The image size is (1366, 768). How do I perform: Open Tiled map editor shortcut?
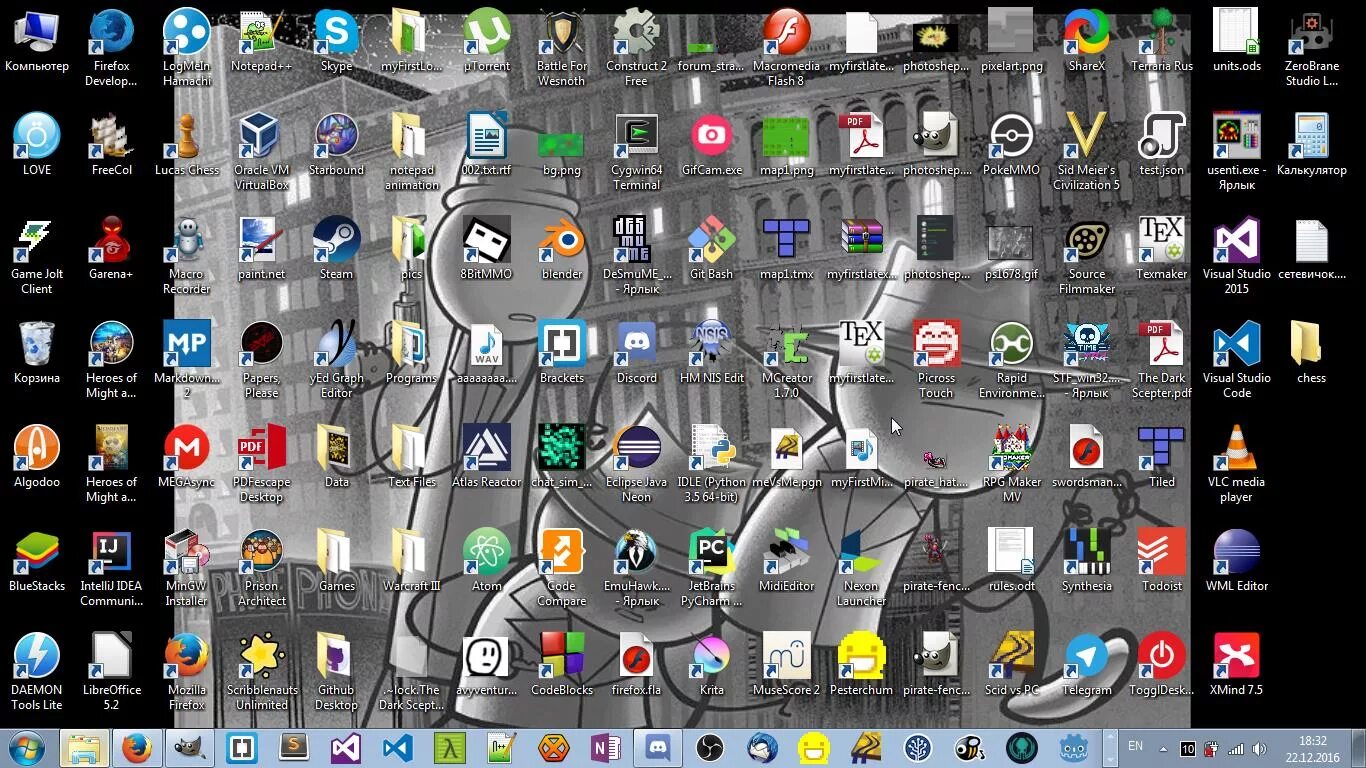tap(1162, 458)
